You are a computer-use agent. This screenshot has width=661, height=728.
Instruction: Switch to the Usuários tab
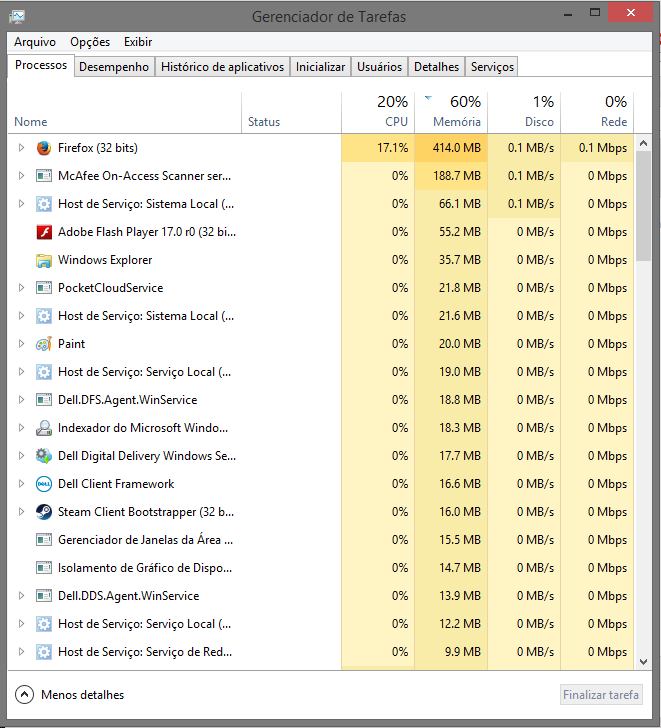tap(379, 67)
